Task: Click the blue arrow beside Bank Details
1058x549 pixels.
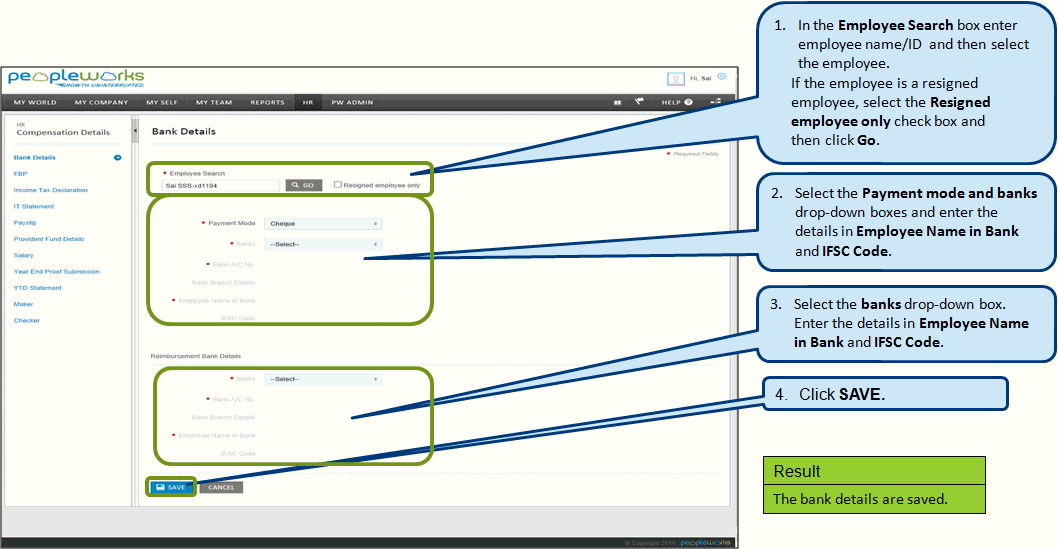Action: 117,157
